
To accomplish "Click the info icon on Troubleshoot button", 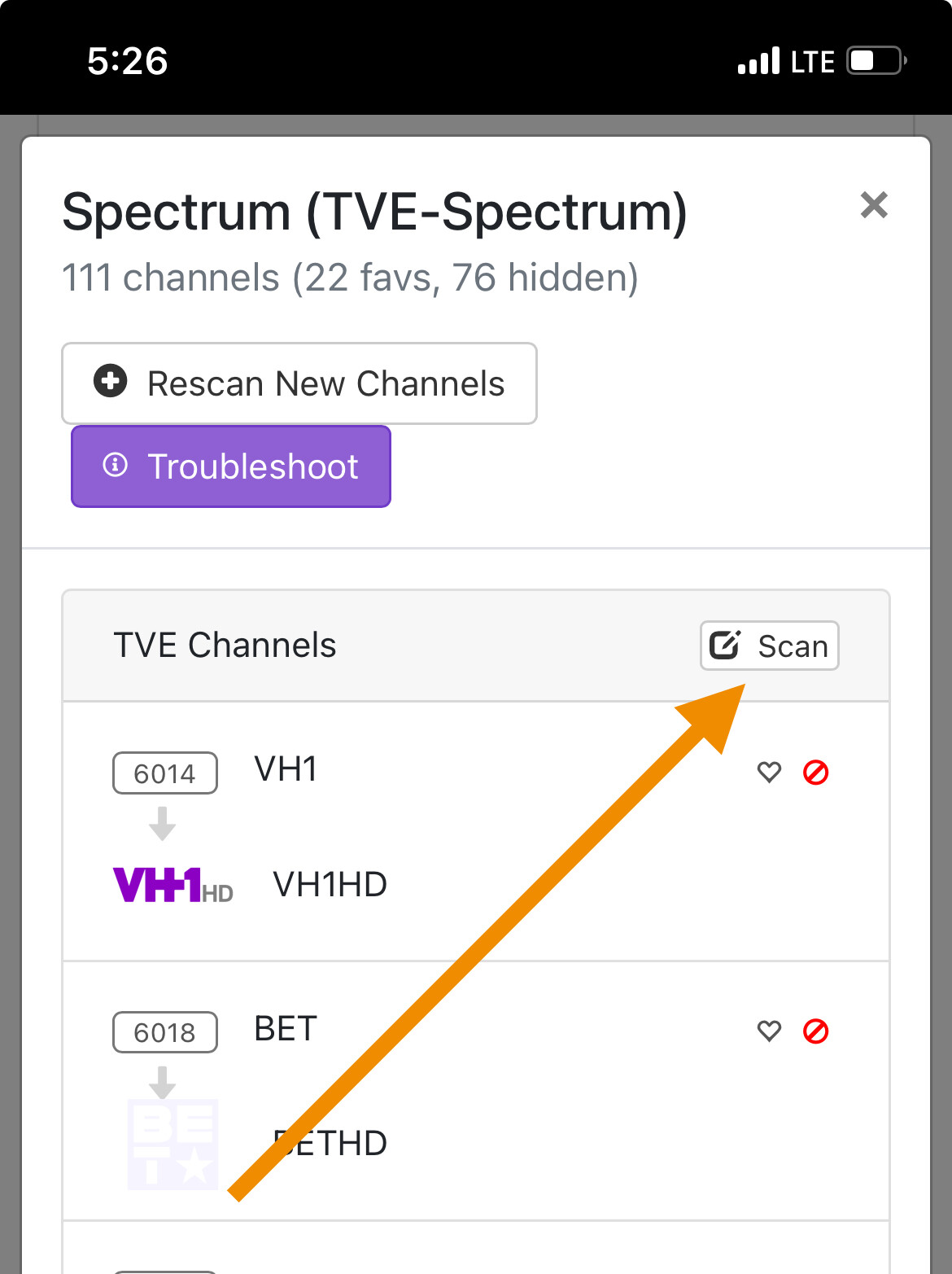I will click(116, 465).
